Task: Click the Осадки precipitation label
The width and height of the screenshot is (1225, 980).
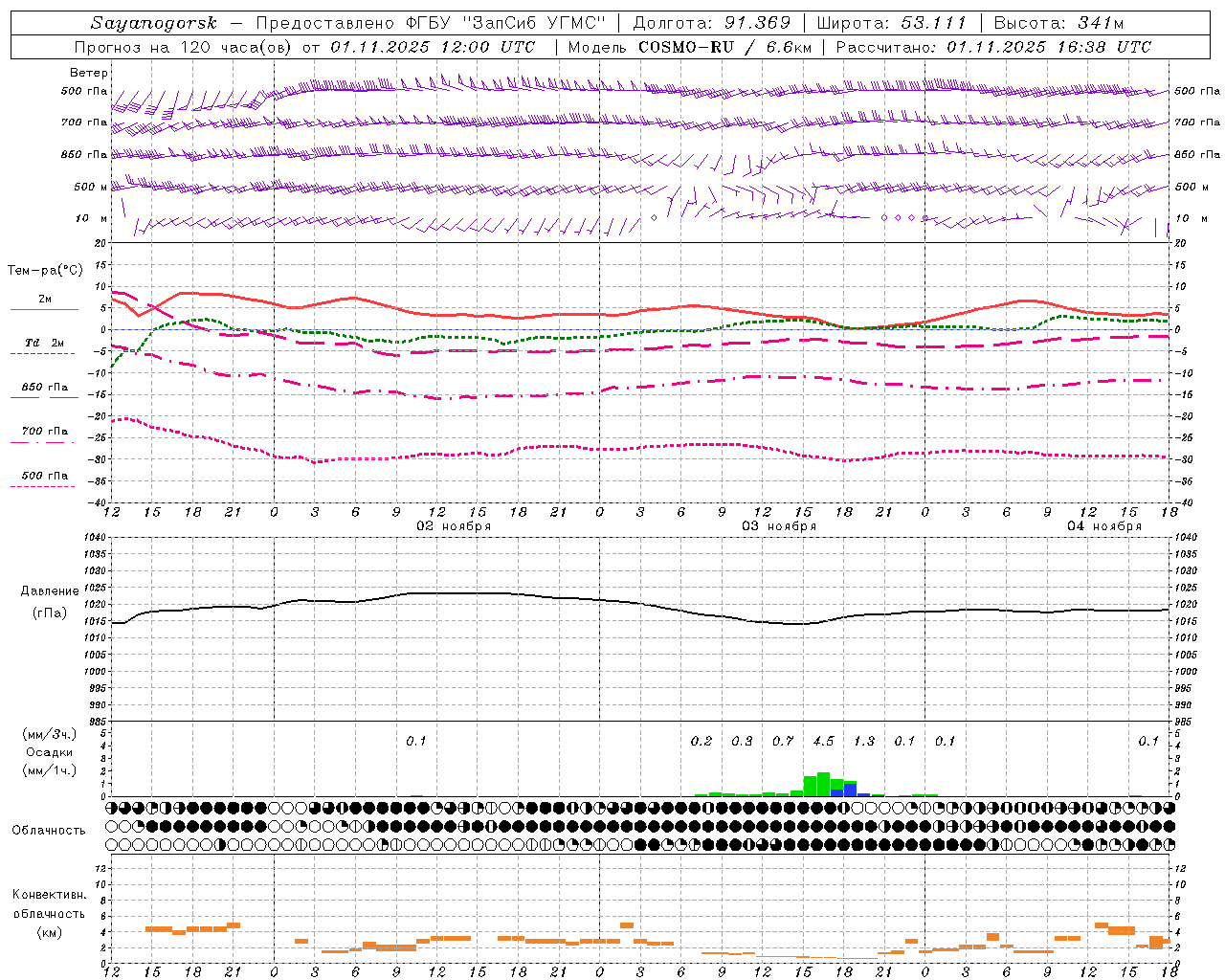Action: (x=49, y=752)
